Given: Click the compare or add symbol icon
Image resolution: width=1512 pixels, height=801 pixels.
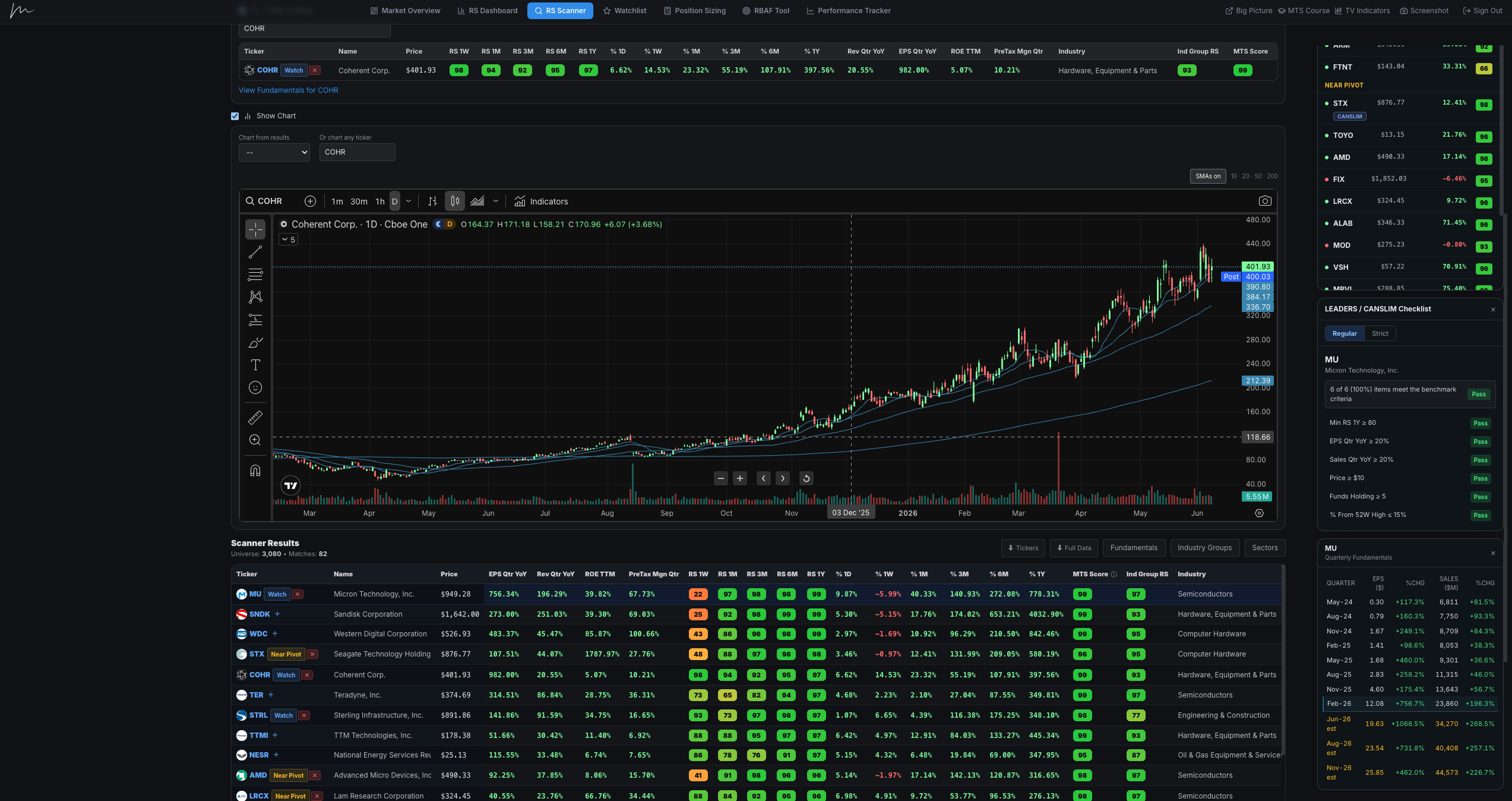Looking at the screenshot, I should click(x=310, y=201).
